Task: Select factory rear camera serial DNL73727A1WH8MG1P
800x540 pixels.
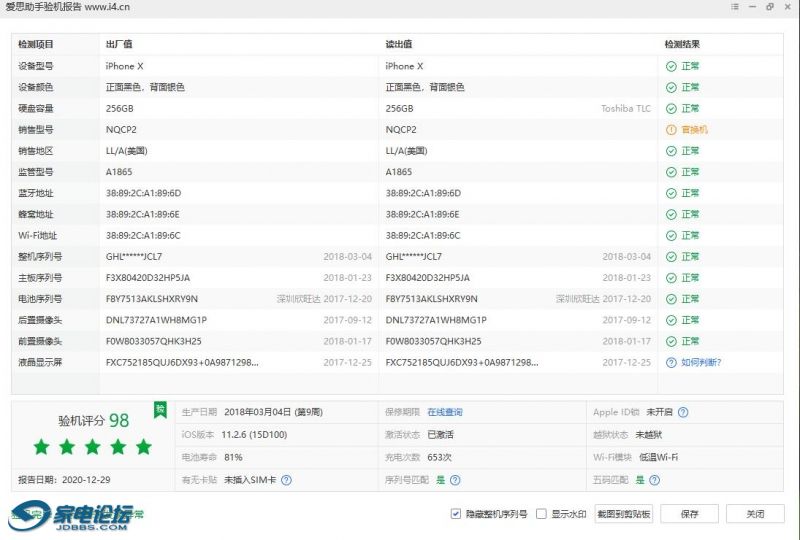Action: pyautogui.click(x=156, y=321)
